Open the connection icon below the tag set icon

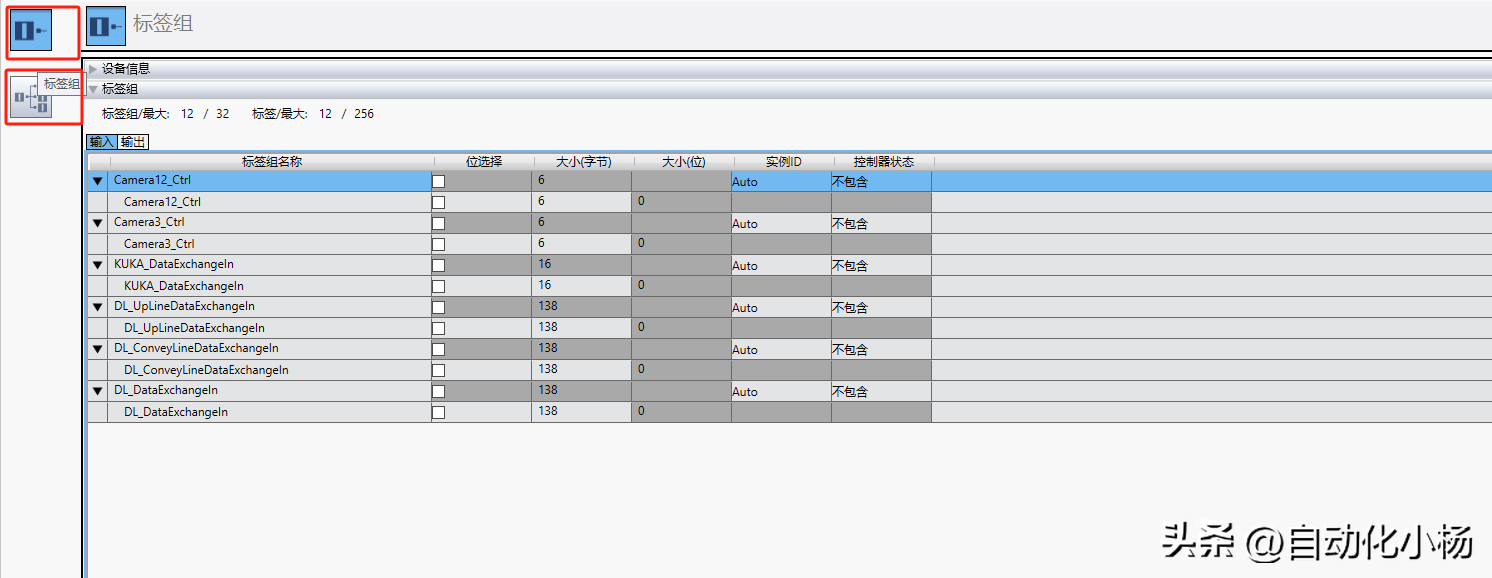click(31, 97)
